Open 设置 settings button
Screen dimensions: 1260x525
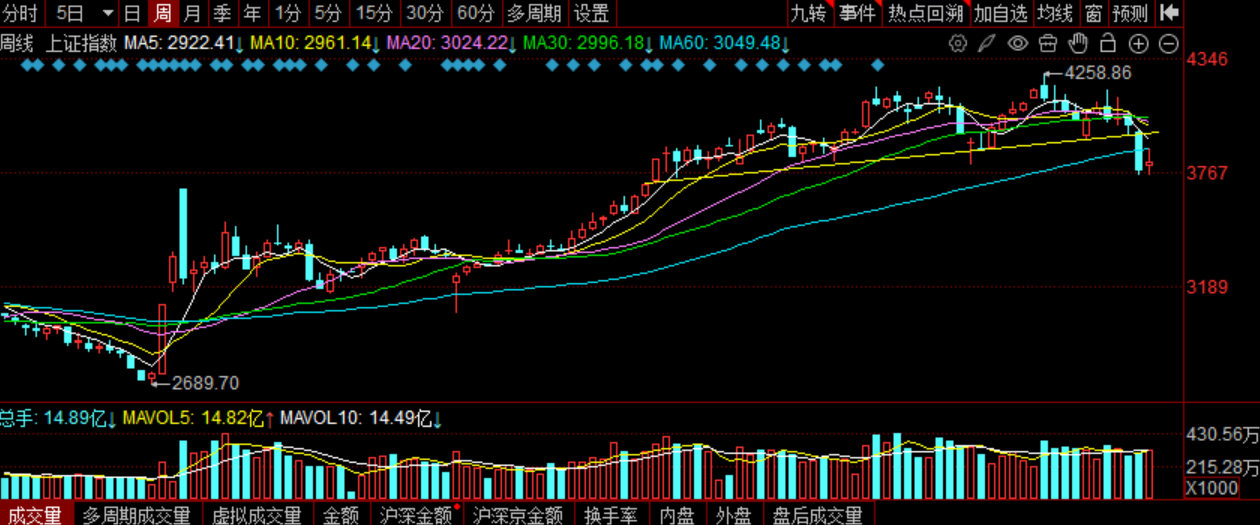coord(592,13)
